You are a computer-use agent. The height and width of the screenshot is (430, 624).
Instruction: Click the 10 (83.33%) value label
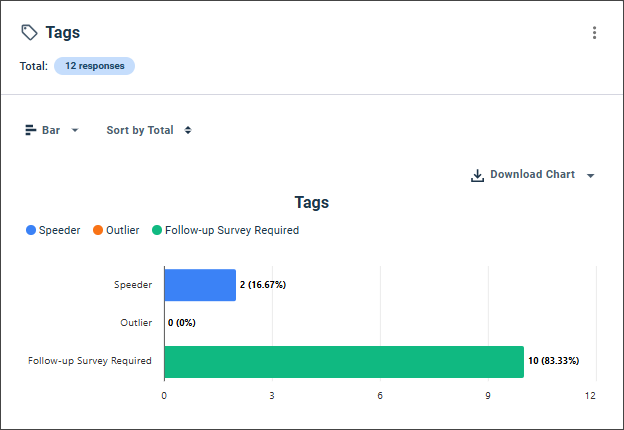tap(554, 361)
